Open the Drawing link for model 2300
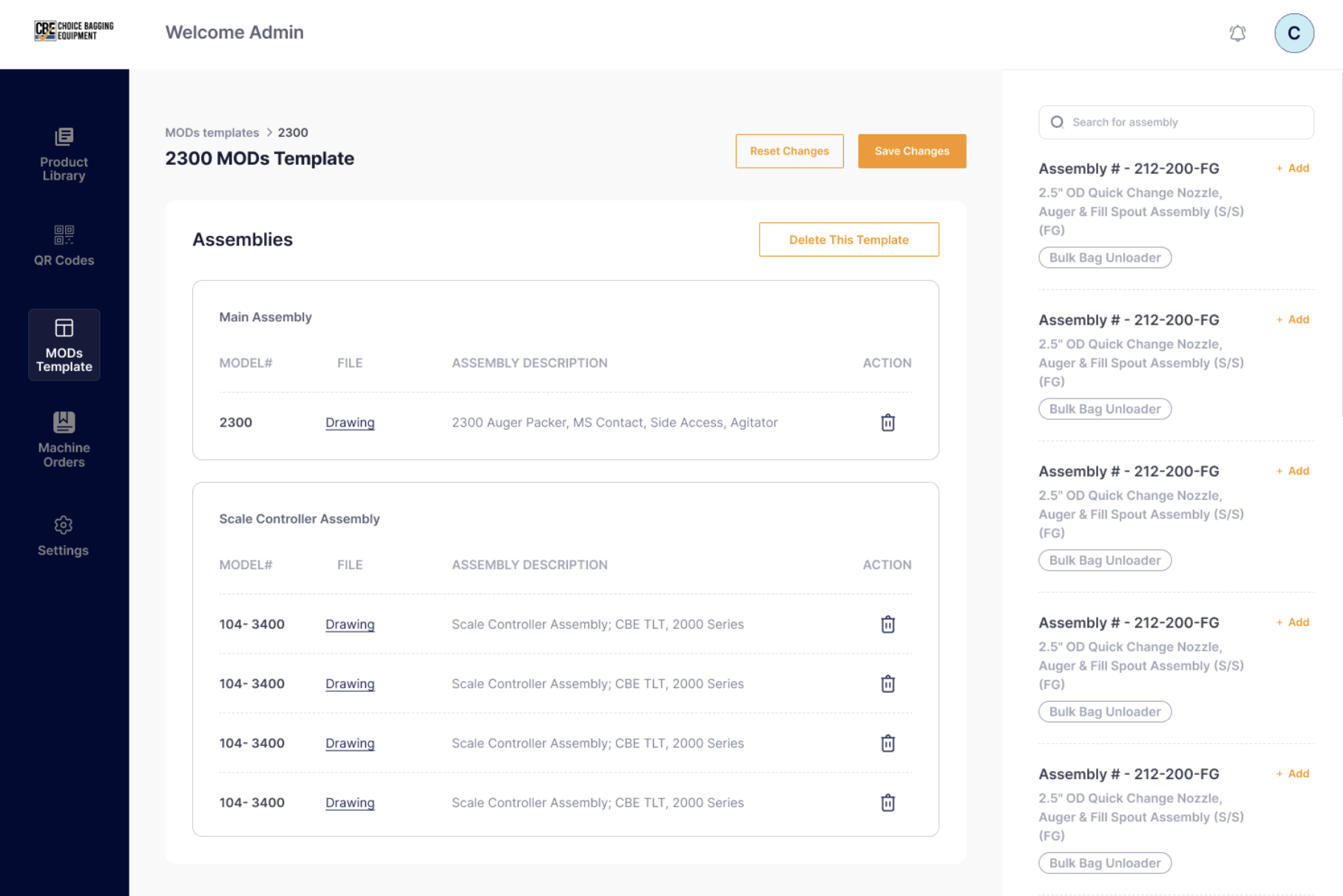Screen dimensions: 1343x896 [x=350, y=423]
